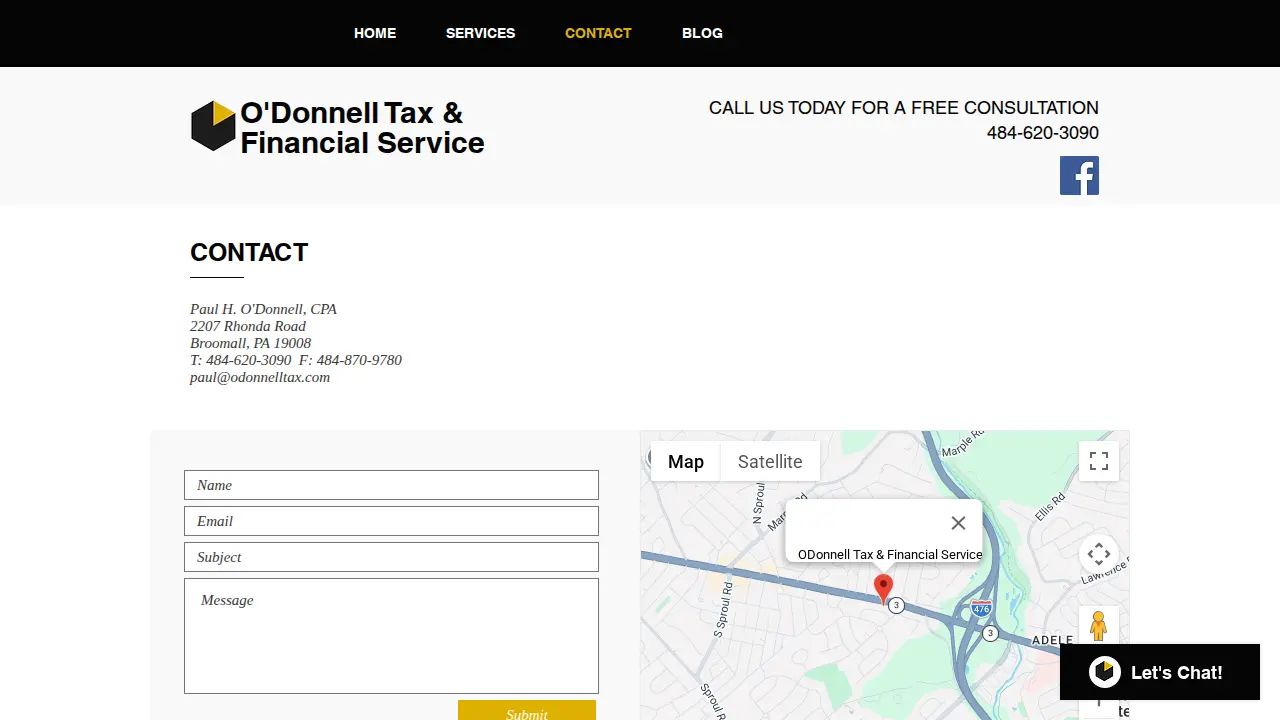Go to the HOME menu item
Image resolution: width=1280 pixels, height=720 pixels.
tap(375, 33)
